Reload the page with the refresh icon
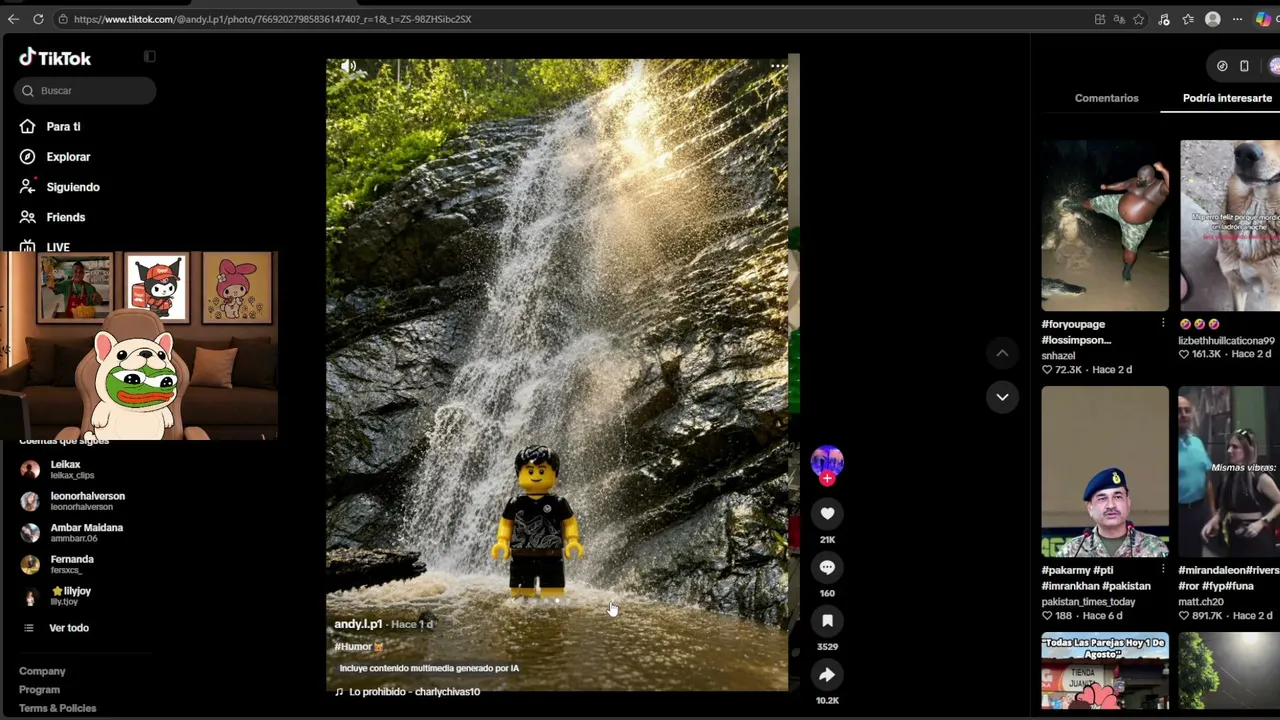This screenshot has width=1280, height=720. pyautogui.click(x=38, y=19)
